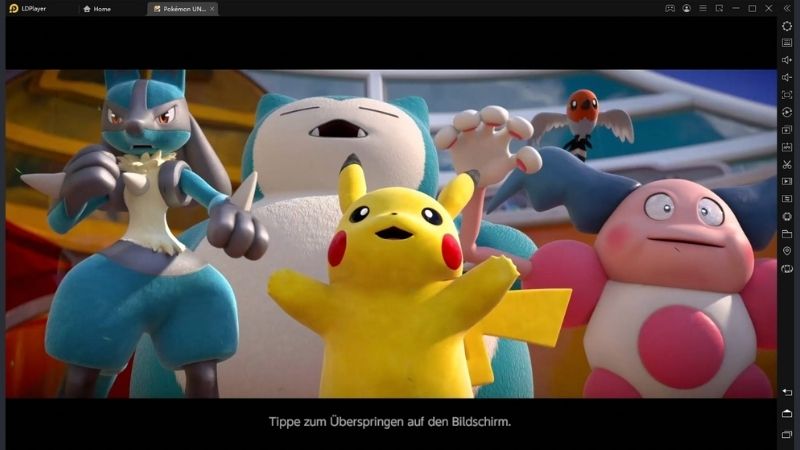Screen dimensions: 800x450
Task: Tap Android back button in sidebar
Action: [787, 392]
